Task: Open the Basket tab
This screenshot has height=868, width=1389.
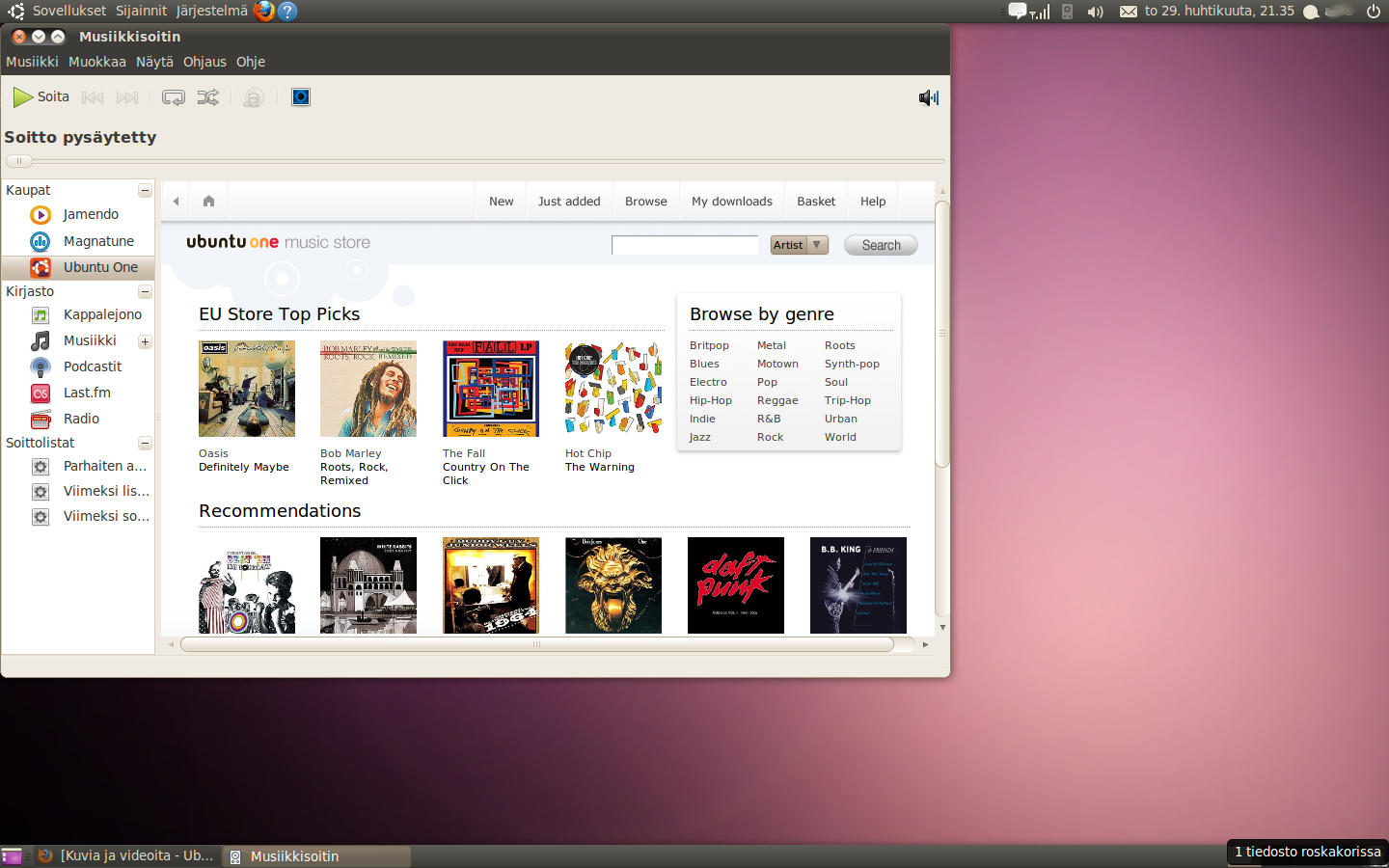Action: pyautogui.click(x=816, y=202)
